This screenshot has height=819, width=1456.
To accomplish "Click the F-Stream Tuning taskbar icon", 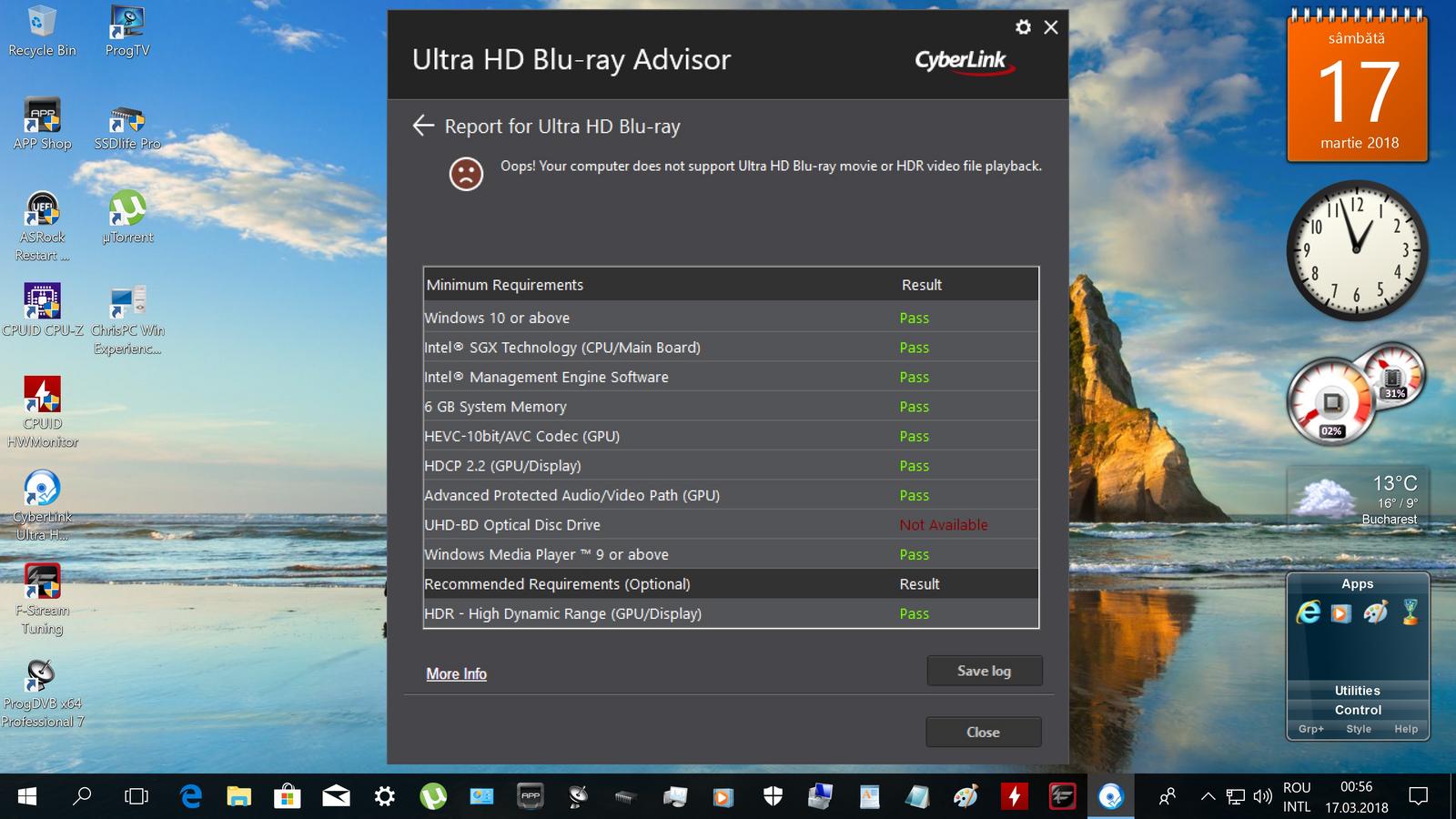I will 1062,797.
